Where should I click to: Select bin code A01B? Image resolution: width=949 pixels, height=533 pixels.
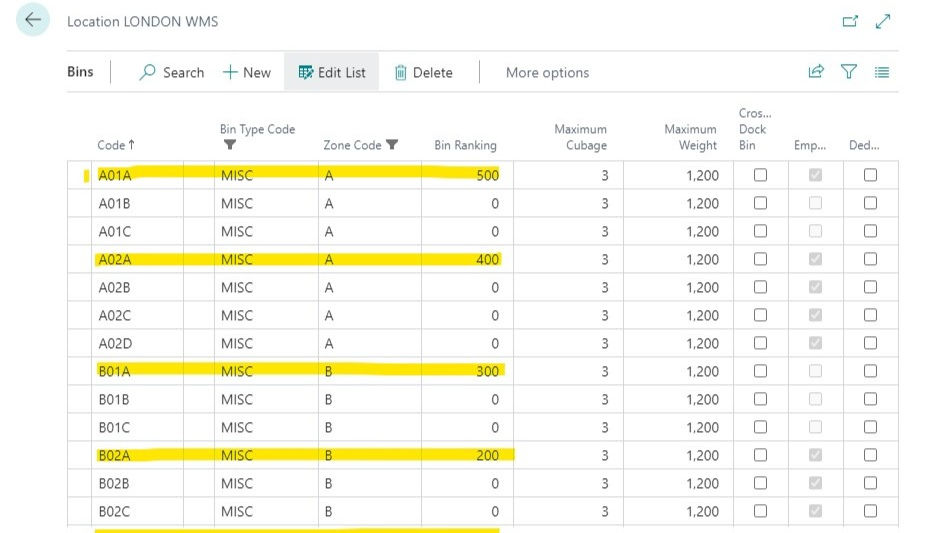point(114,203)
